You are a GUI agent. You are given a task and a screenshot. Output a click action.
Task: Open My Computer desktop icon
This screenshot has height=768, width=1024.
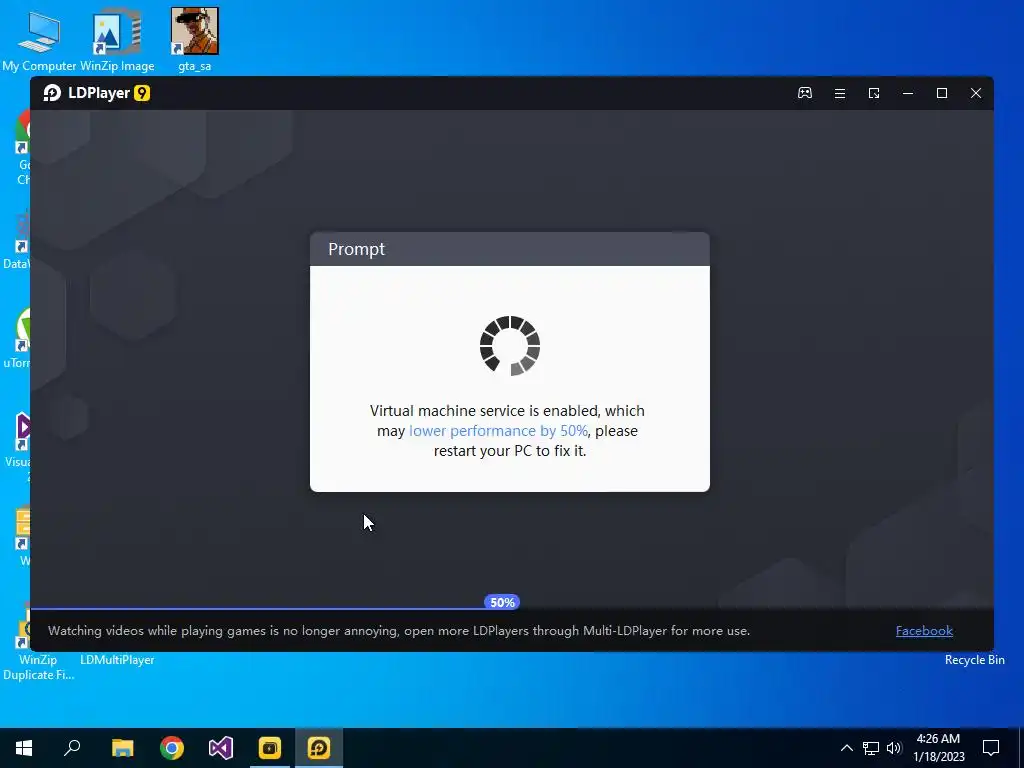click(39, 39)
